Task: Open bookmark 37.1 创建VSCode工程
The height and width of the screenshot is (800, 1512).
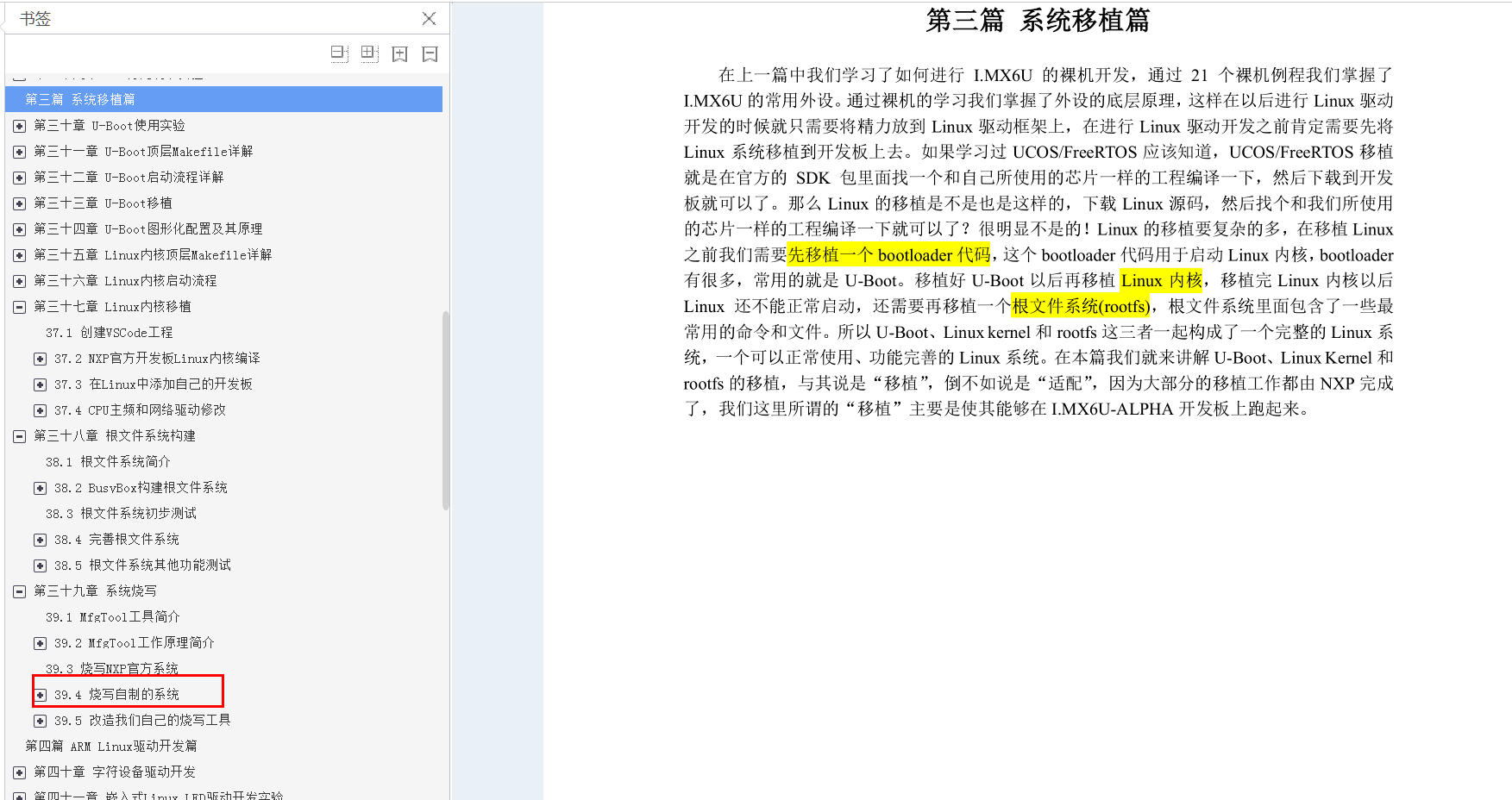Action: (109, 332)
